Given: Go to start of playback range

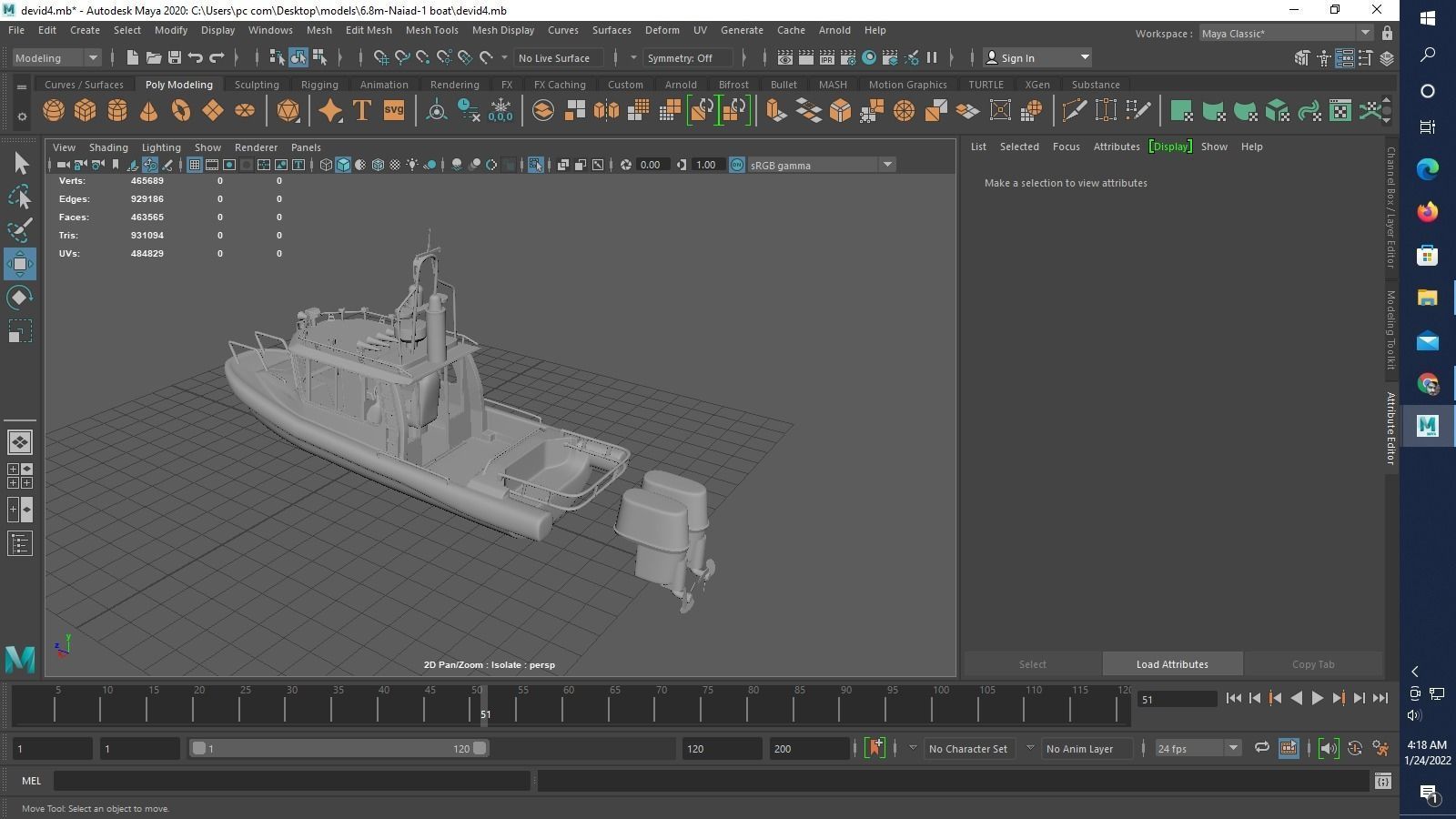Looking at the screenshot, I should pyautogui.click(x=1233, y=698).
